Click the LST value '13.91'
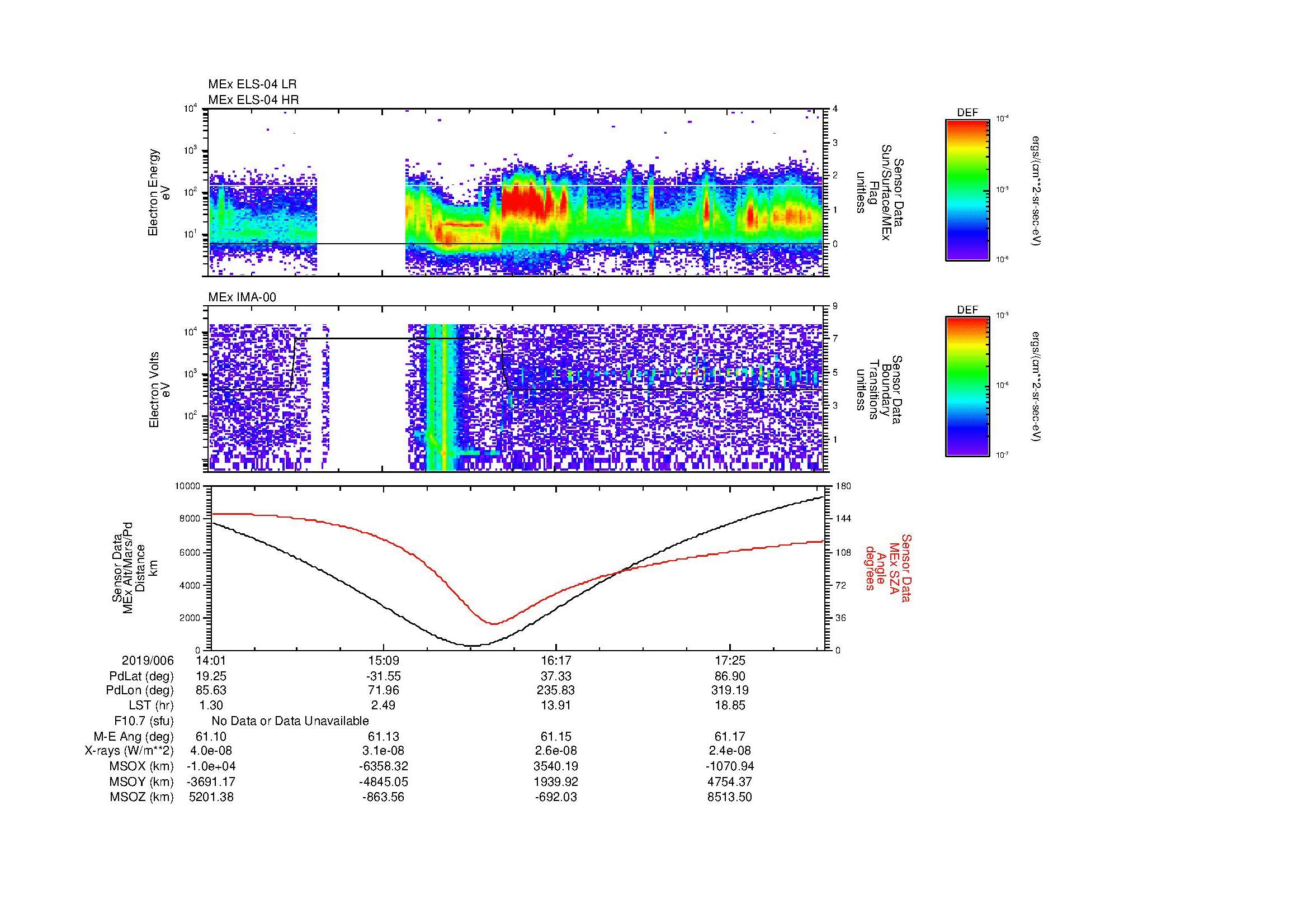Image resolution: width=1308 pixels, height=924 pixels. coord(556,706)
